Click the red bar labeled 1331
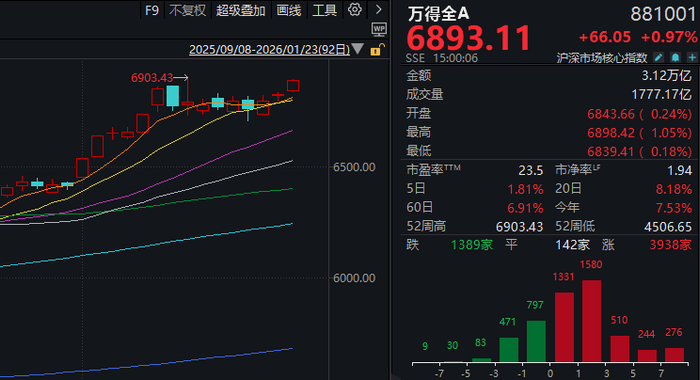This screenshot has width=700, height=380. coord(564,327)
